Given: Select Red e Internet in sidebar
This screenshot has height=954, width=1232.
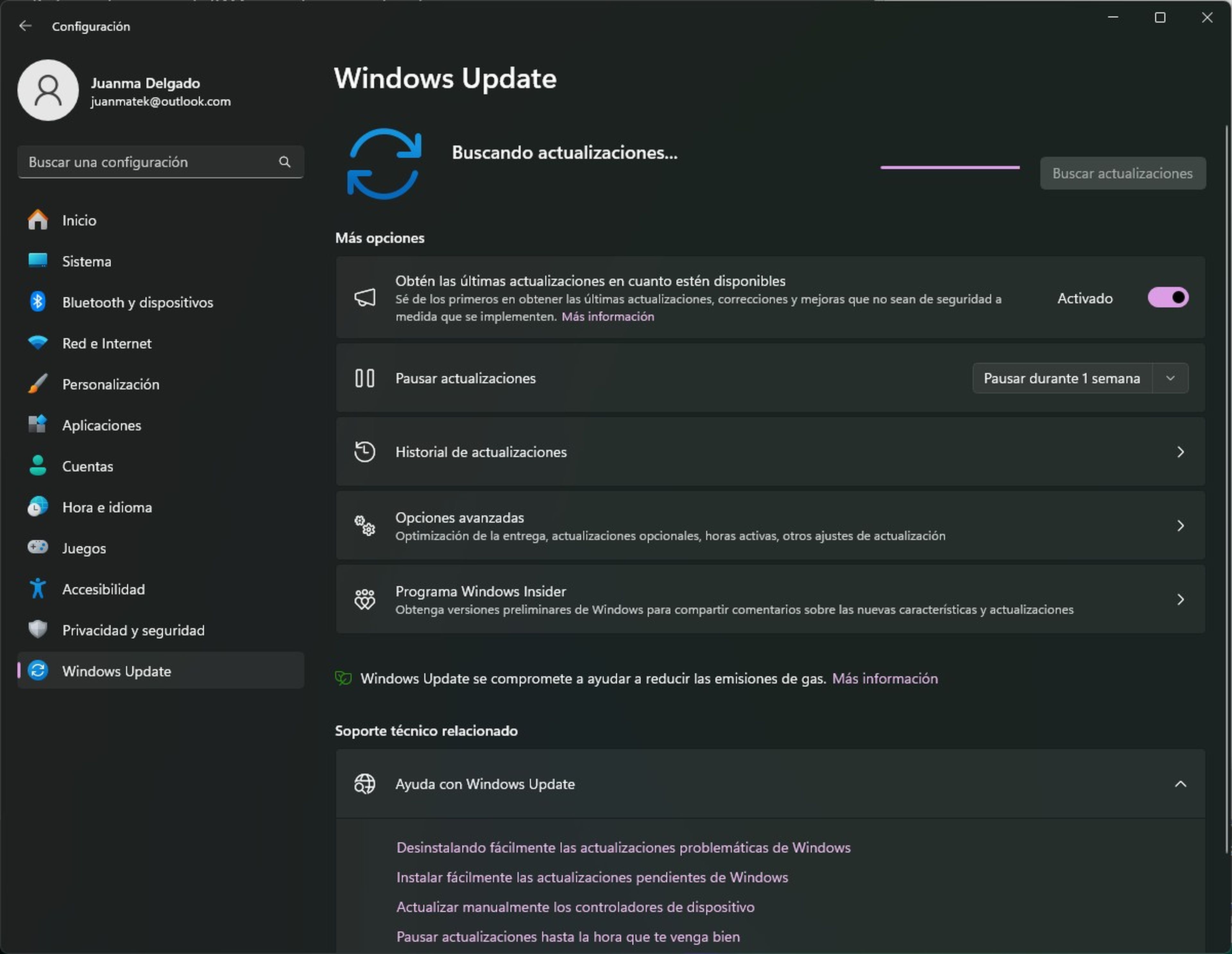Looking at the screenshot, I should (x=161, y=343).
